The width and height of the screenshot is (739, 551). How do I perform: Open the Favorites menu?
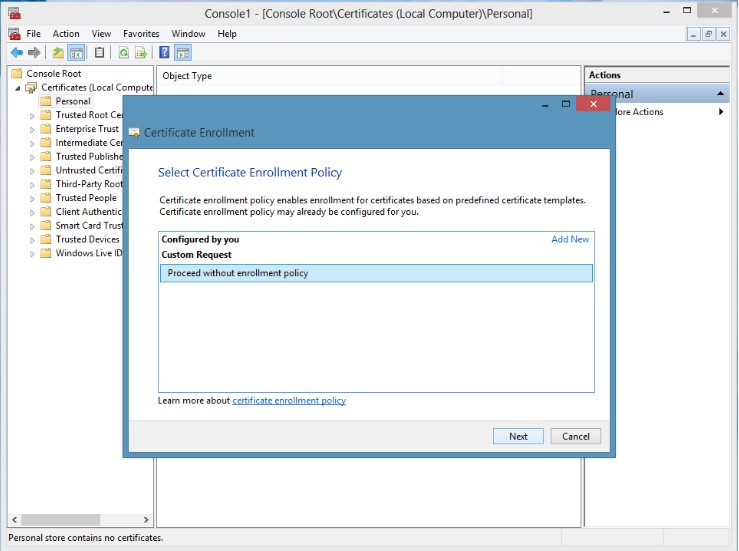click(x=141, y=34)
